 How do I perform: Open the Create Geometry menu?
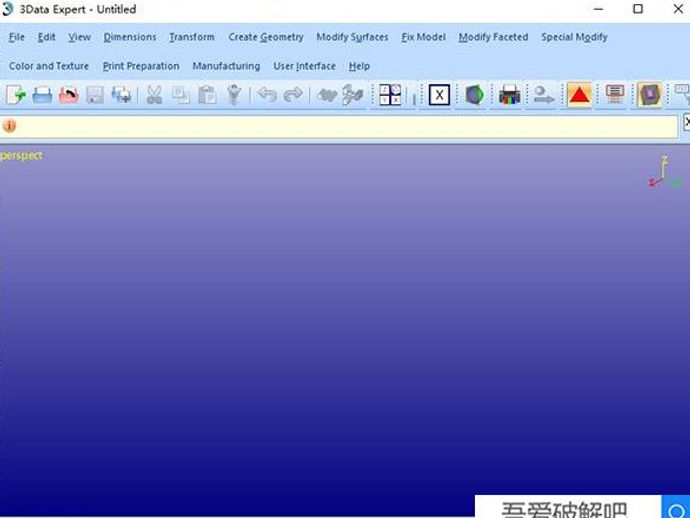click(266, 37)
